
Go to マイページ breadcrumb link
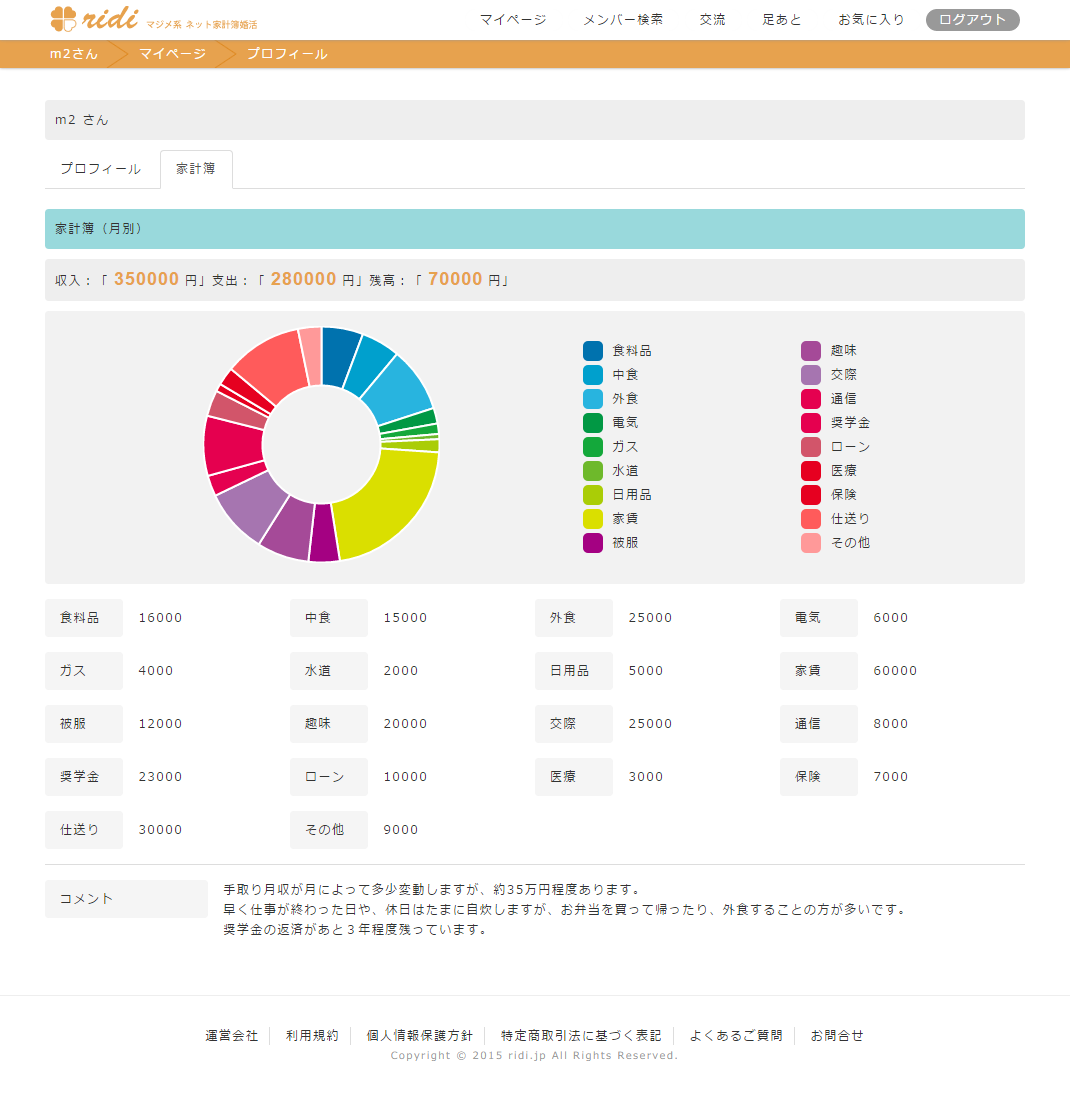tap(172, 54)
